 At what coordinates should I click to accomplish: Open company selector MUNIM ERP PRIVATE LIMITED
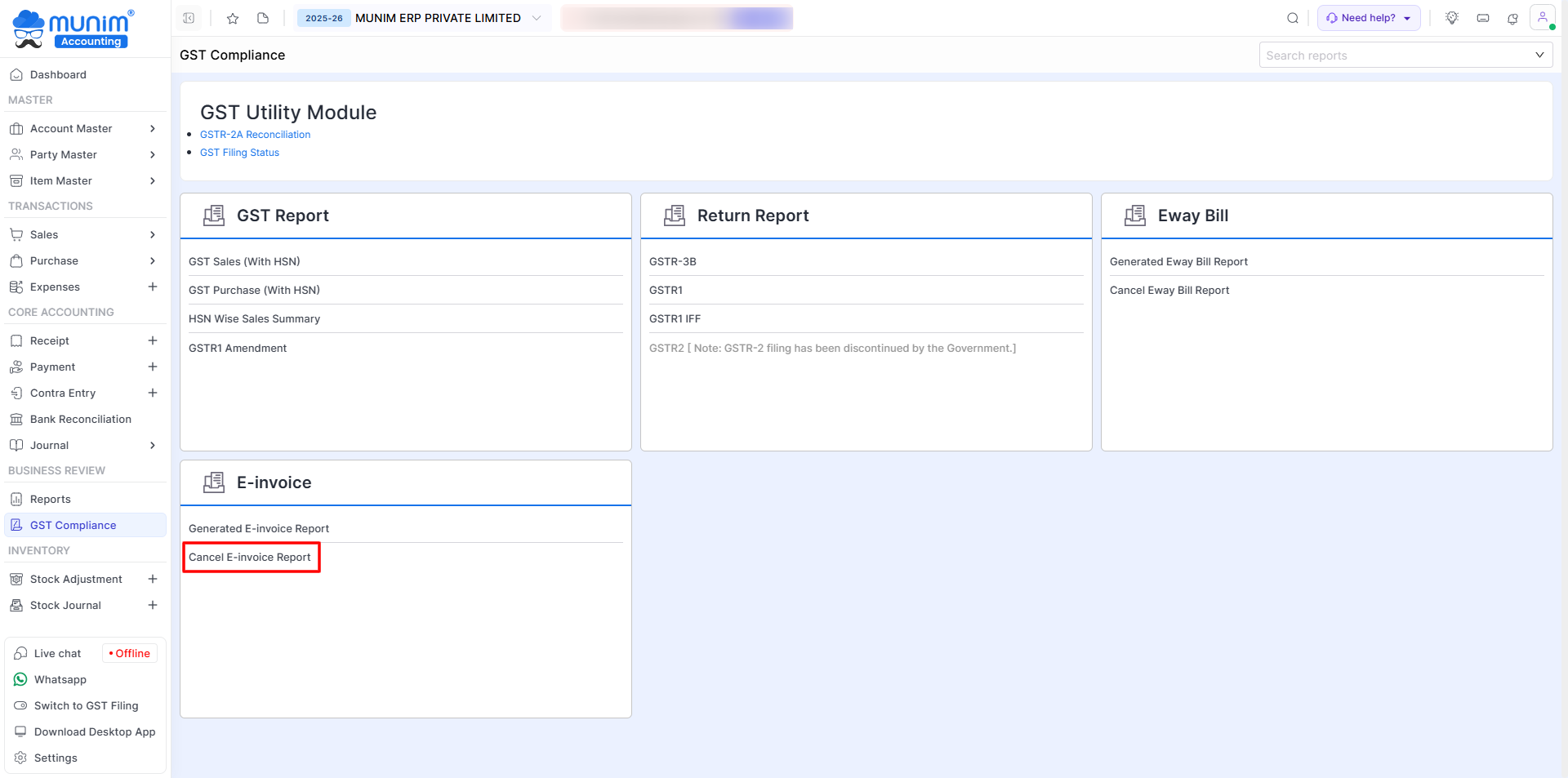(438, 18)
